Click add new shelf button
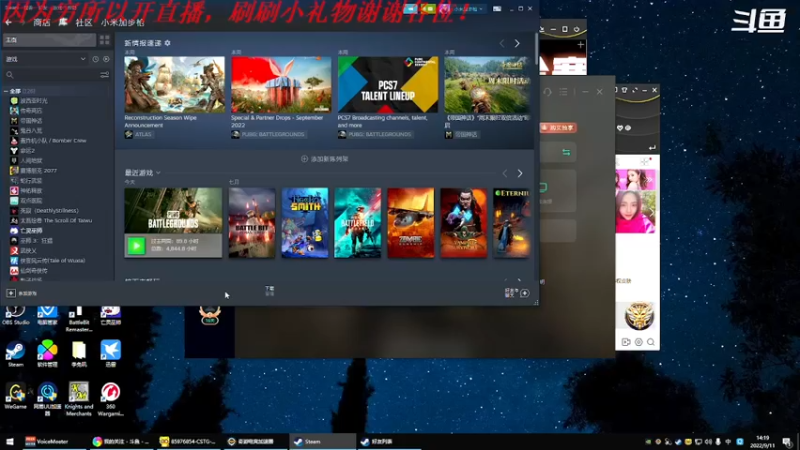 pyautogui.click(x=324, y=159)
